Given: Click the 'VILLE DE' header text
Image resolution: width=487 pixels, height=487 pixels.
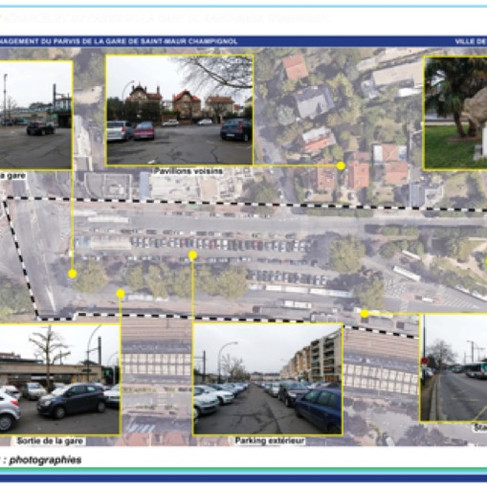Looking at the screenshot, I should 470,42.
